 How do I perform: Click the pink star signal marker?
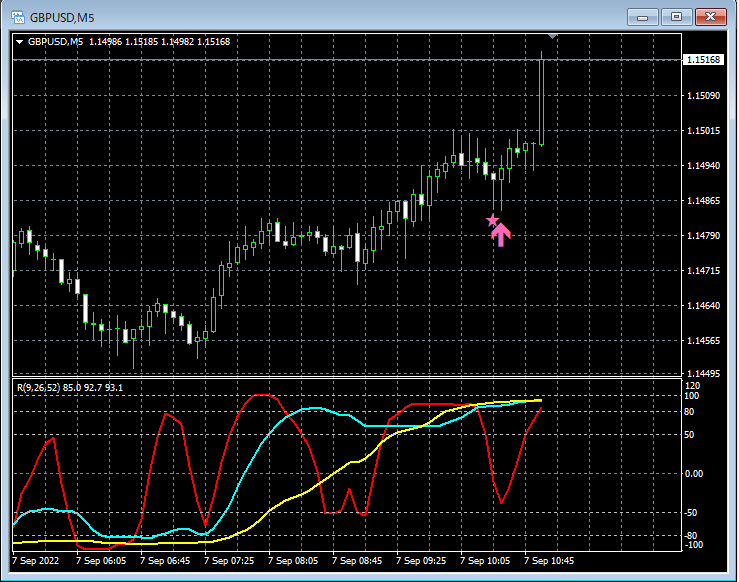click(x=493, y=220)
